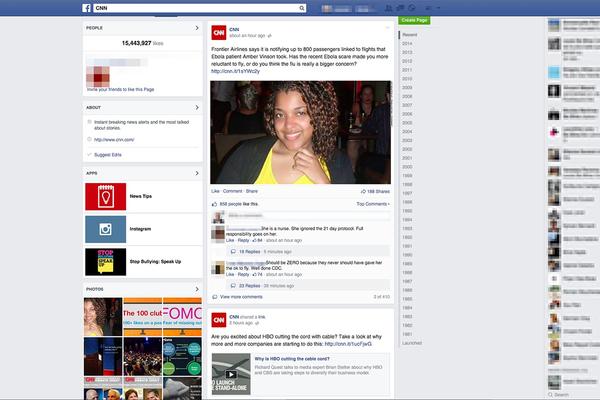The image size is (600, 400).
Task: Open the 188 Shares link
Action: coord(376,190)
